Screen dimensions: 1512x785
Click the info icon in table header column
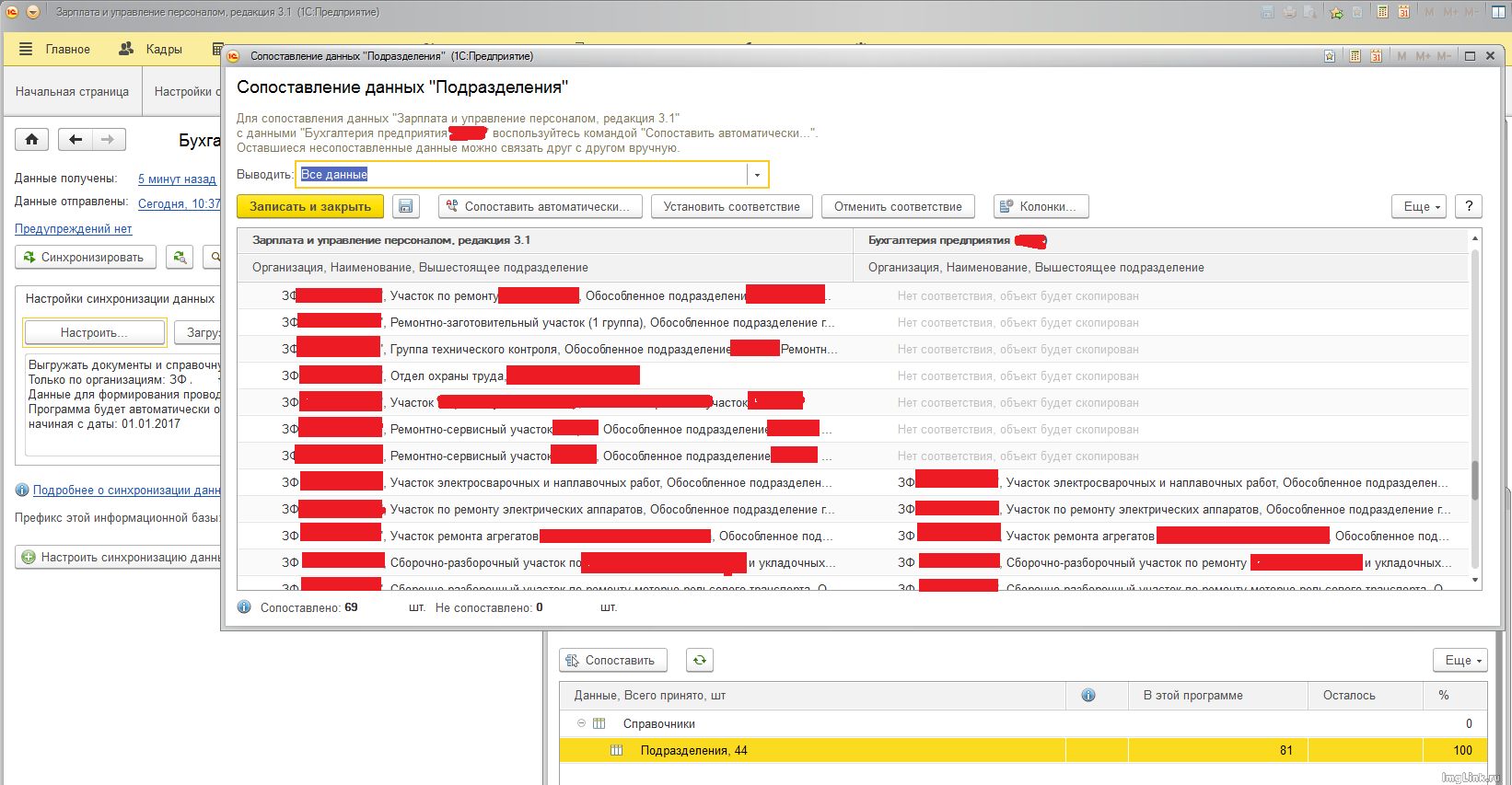(1088, 696)
